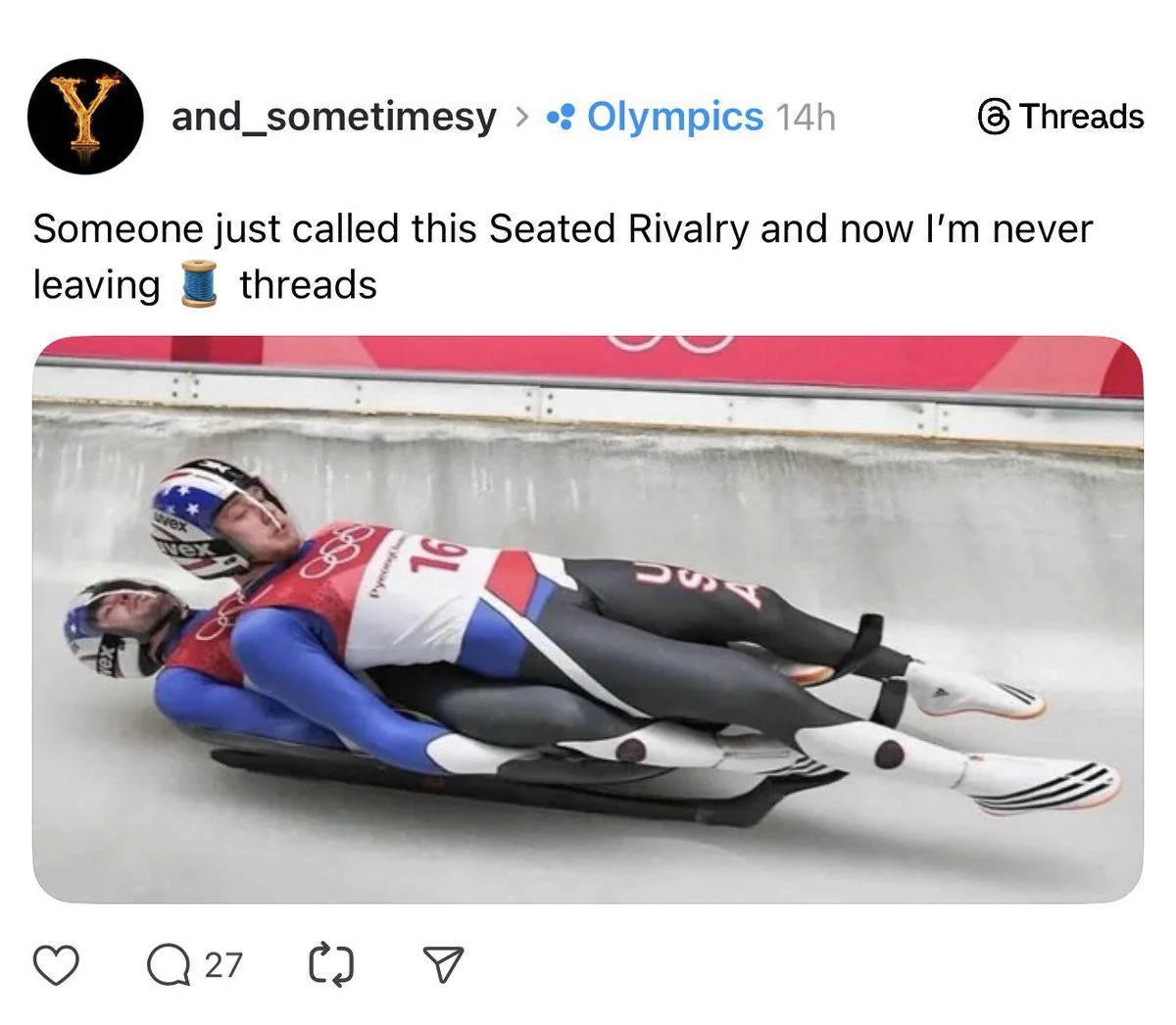
Task: Open the and_sometimesy username profile
Action: [x=334, y=117]
